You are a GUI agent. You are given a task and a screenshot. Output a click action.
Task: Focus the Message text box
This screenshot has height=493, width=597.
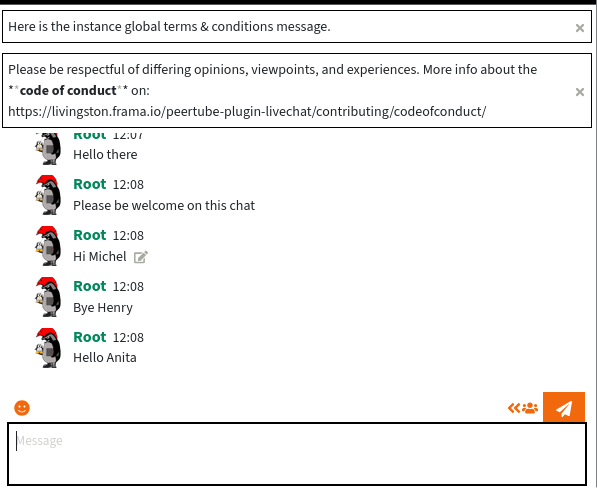click(297, 454)
